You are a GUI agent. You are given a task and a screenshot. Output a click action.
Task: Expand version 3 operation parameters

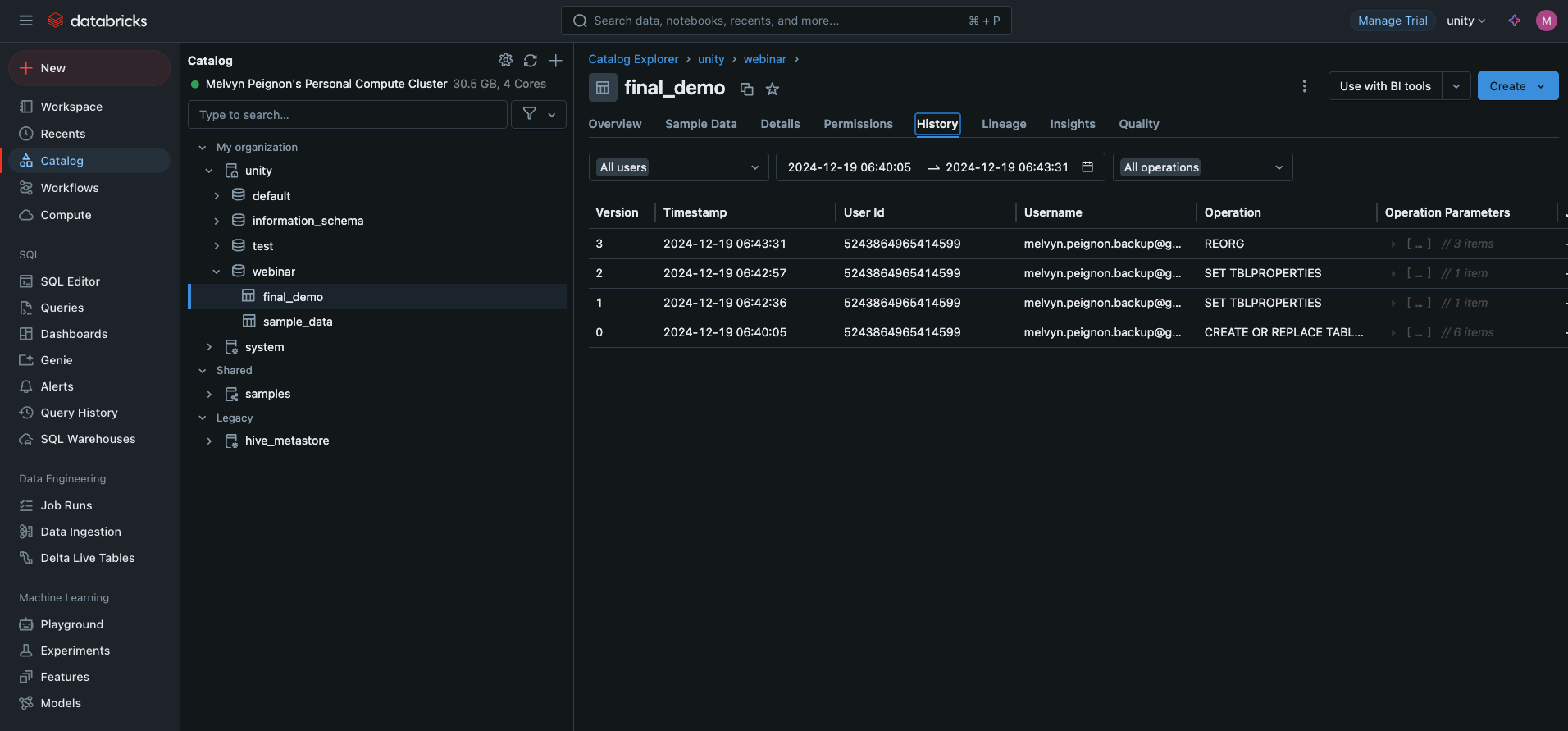1393,244
